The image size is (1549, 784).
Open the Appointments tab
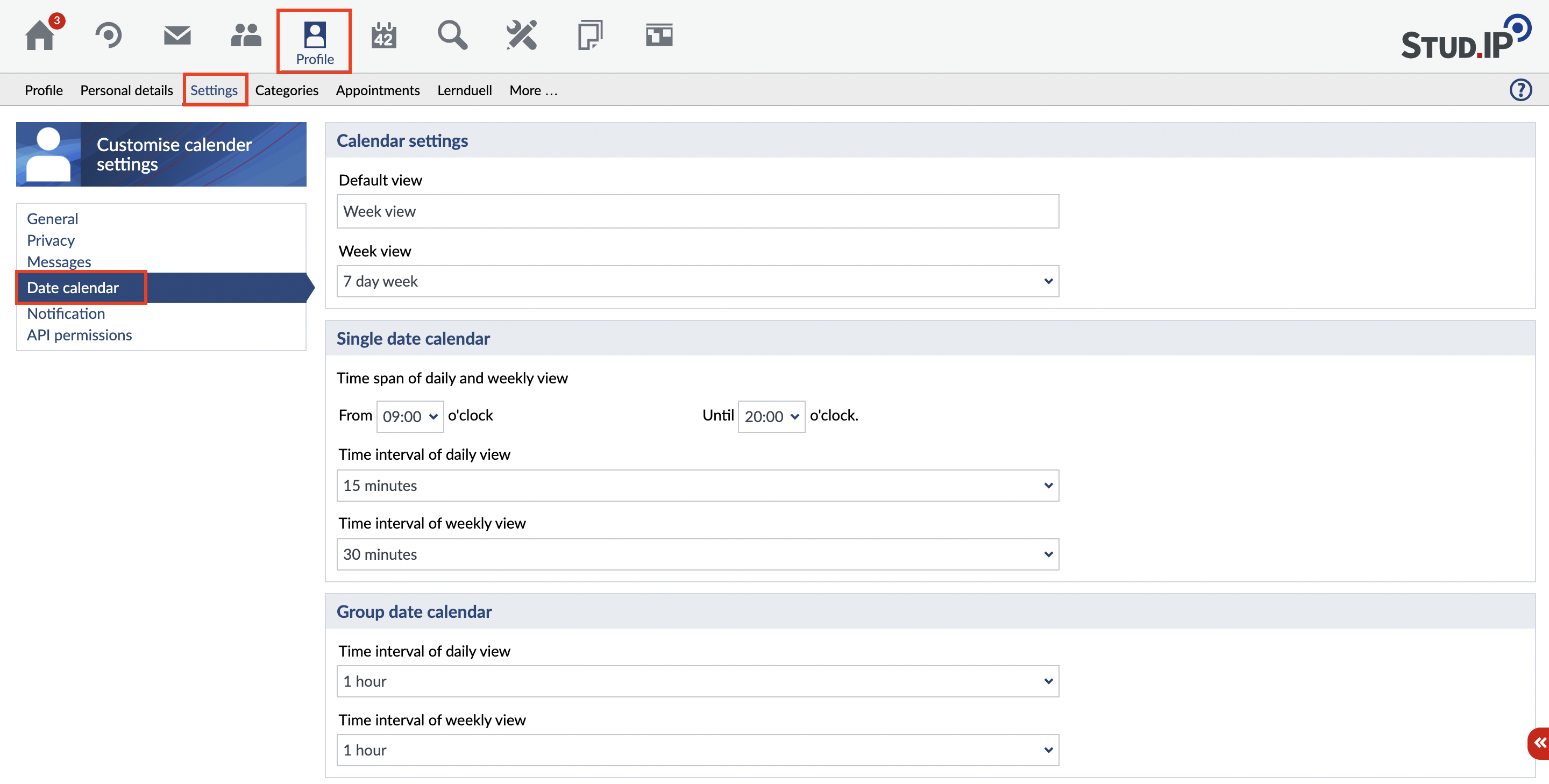[378, 90]
